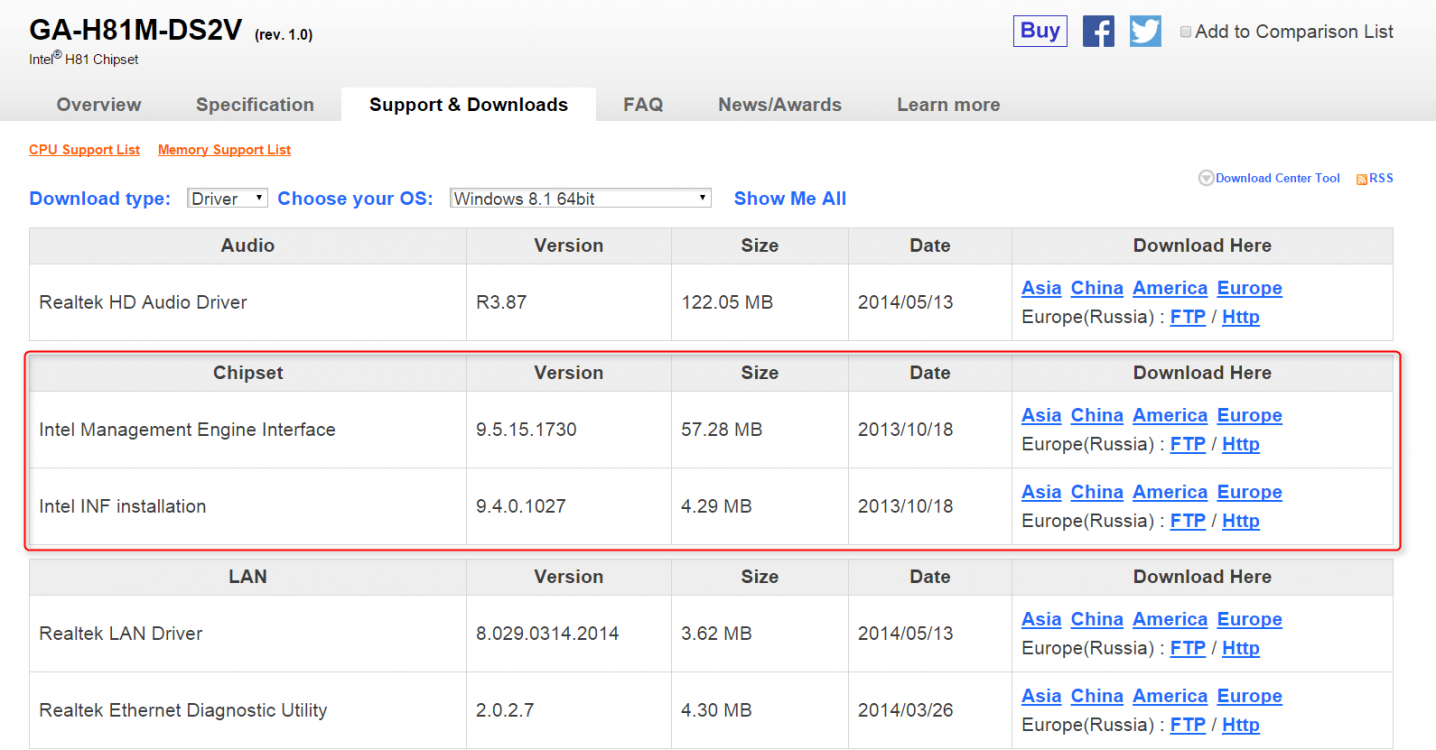Click the RSS feed icon

(x=1361, y=179)
